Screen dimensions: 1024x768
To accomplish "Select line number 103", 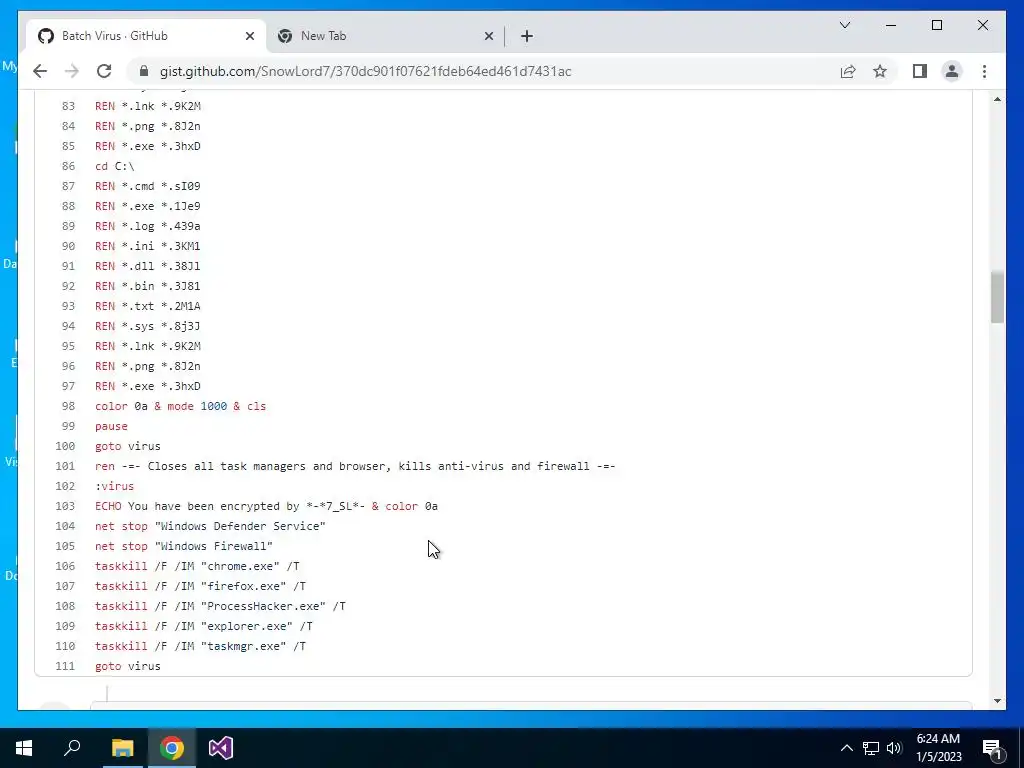I will (x=65, y=506).
